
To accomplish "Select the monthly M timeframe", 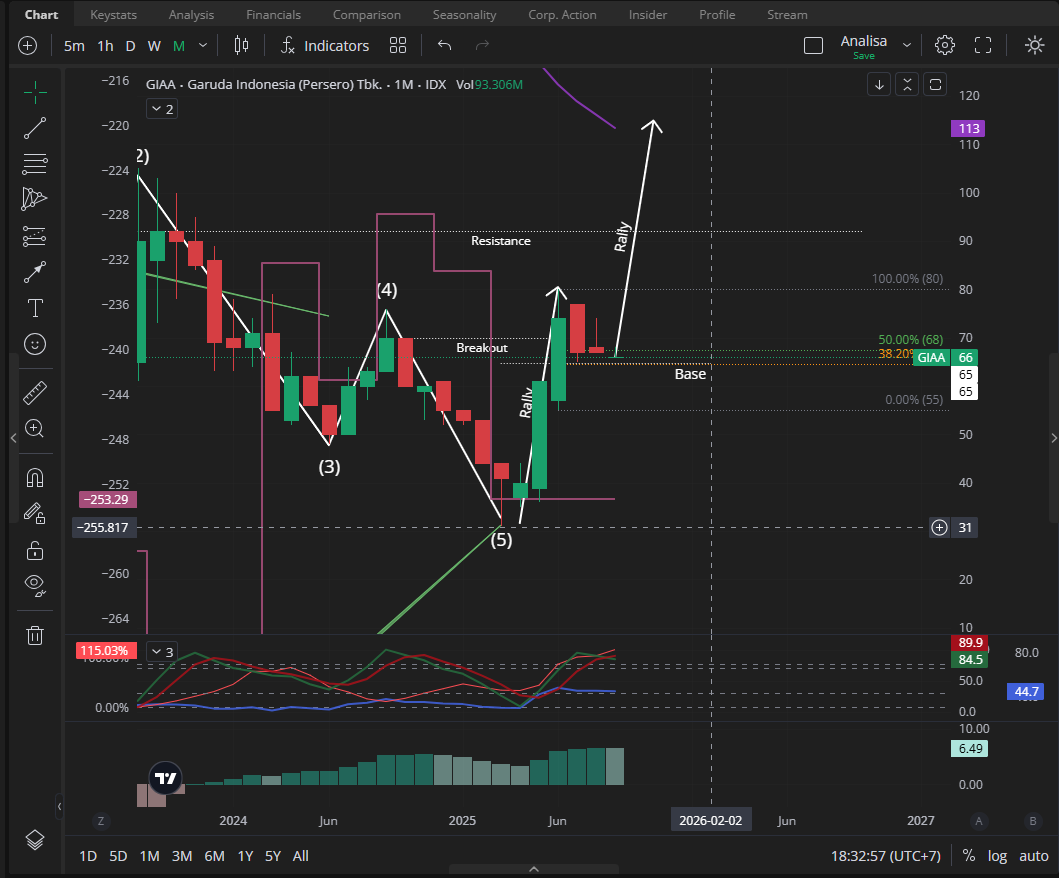I will tap(179, 46).
